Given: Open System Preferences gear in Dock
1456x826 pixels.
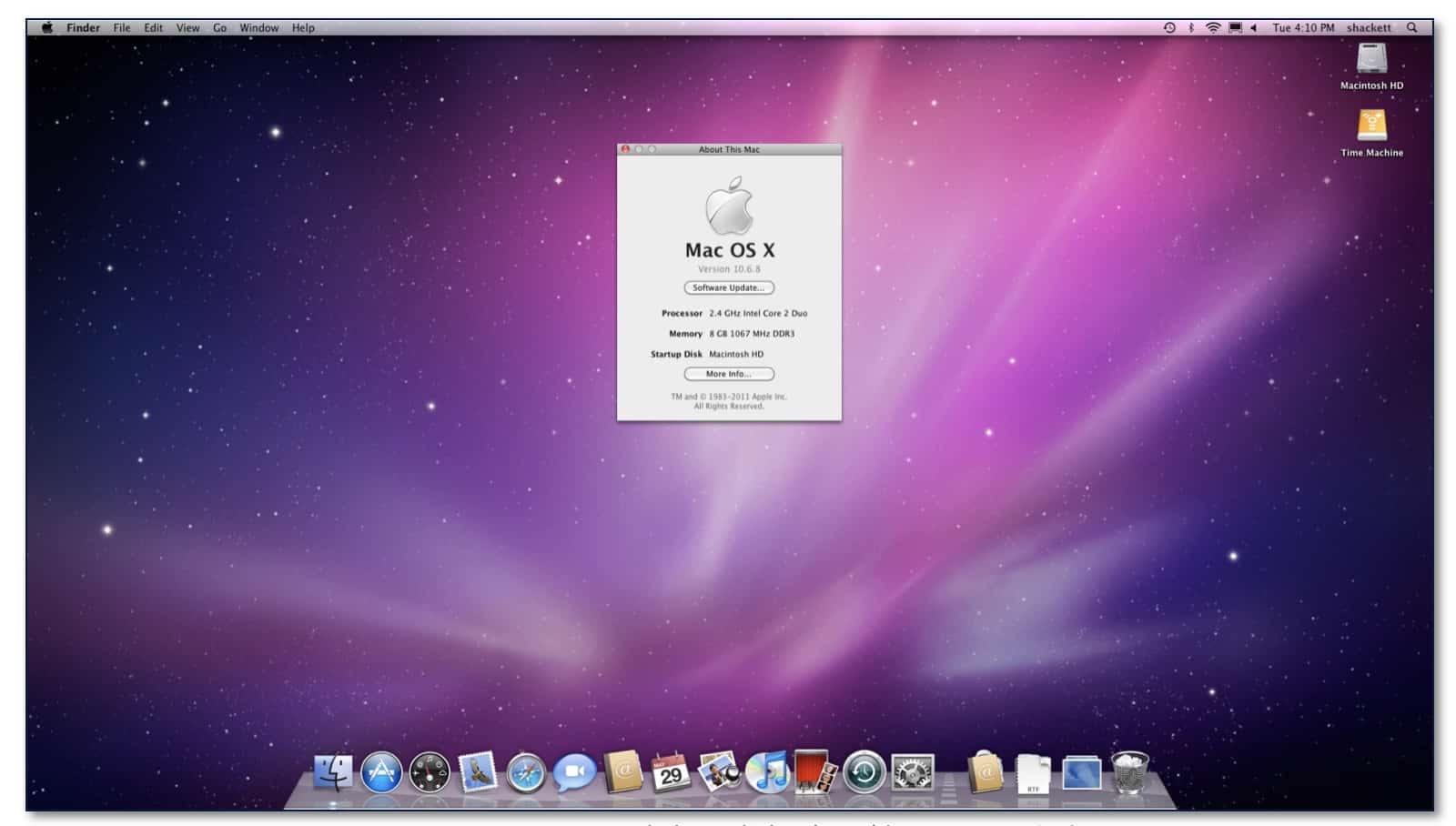Looking at the screenshot, I should point(913,773).
